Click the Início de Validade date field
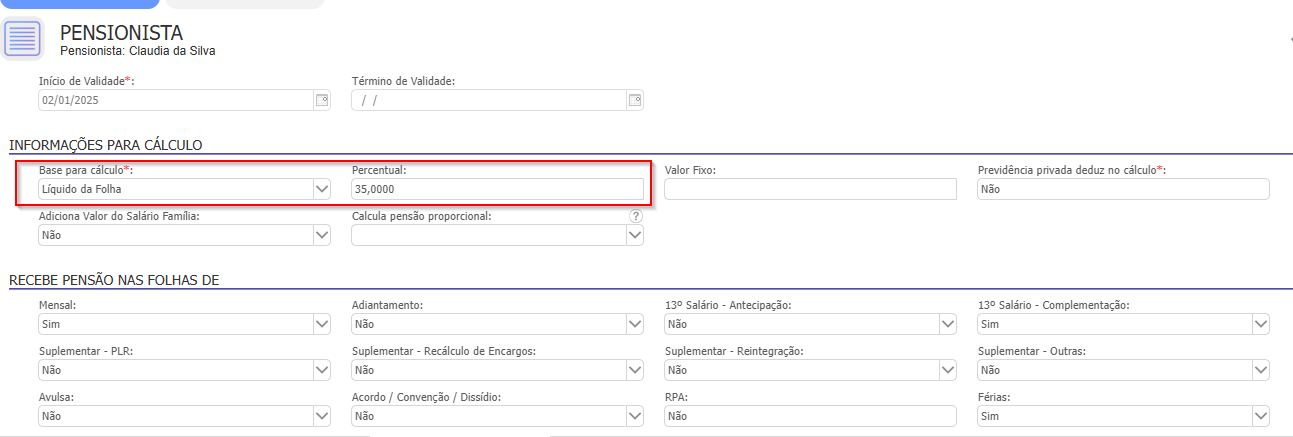The image size is (1293, 437). point(176,100)
